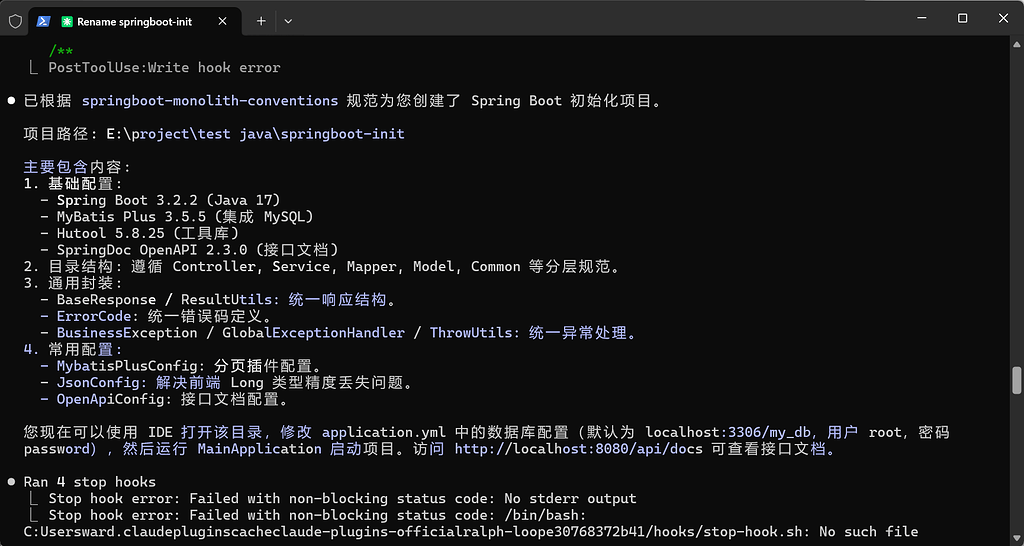Open the http://localhost:8080/api/docs link
Viewport: 1024px width, 546px height.
(x=577, y=449)
